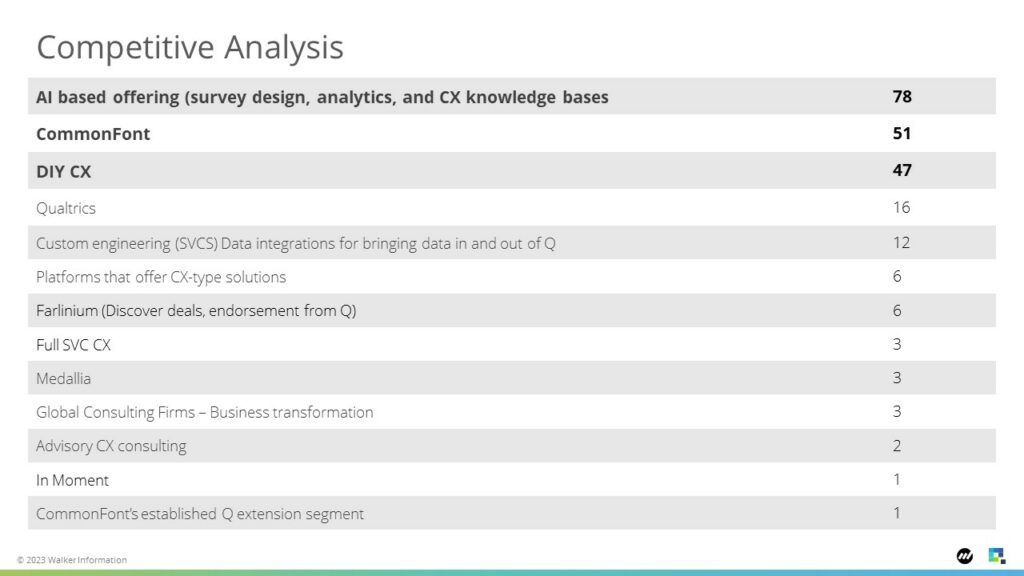Select Platforms that offer CX-type solutions
Viewport: 1024px width, 576px height.
[x=161, y=277]
